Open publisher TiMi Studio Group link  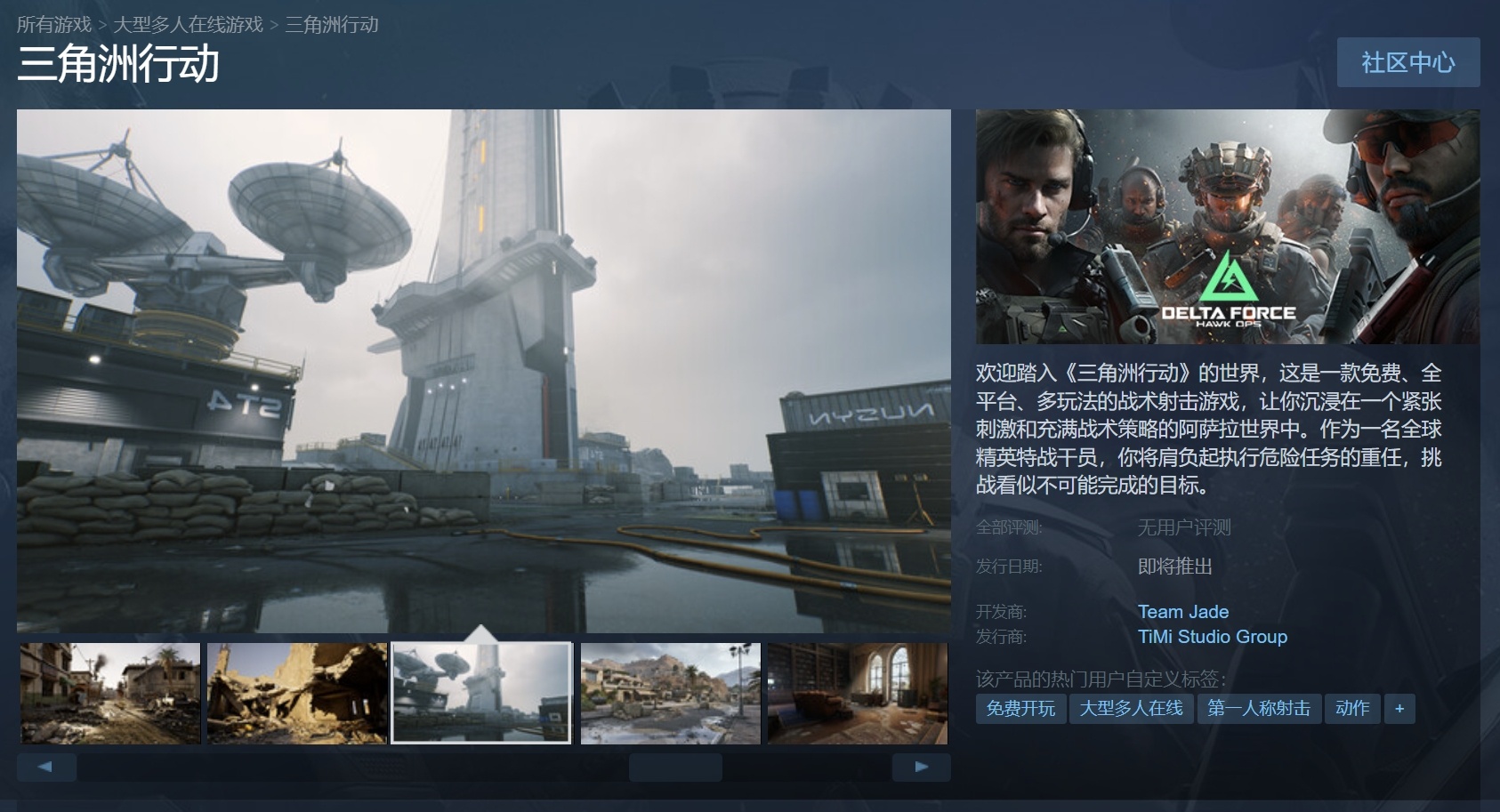click(1212, 637)
